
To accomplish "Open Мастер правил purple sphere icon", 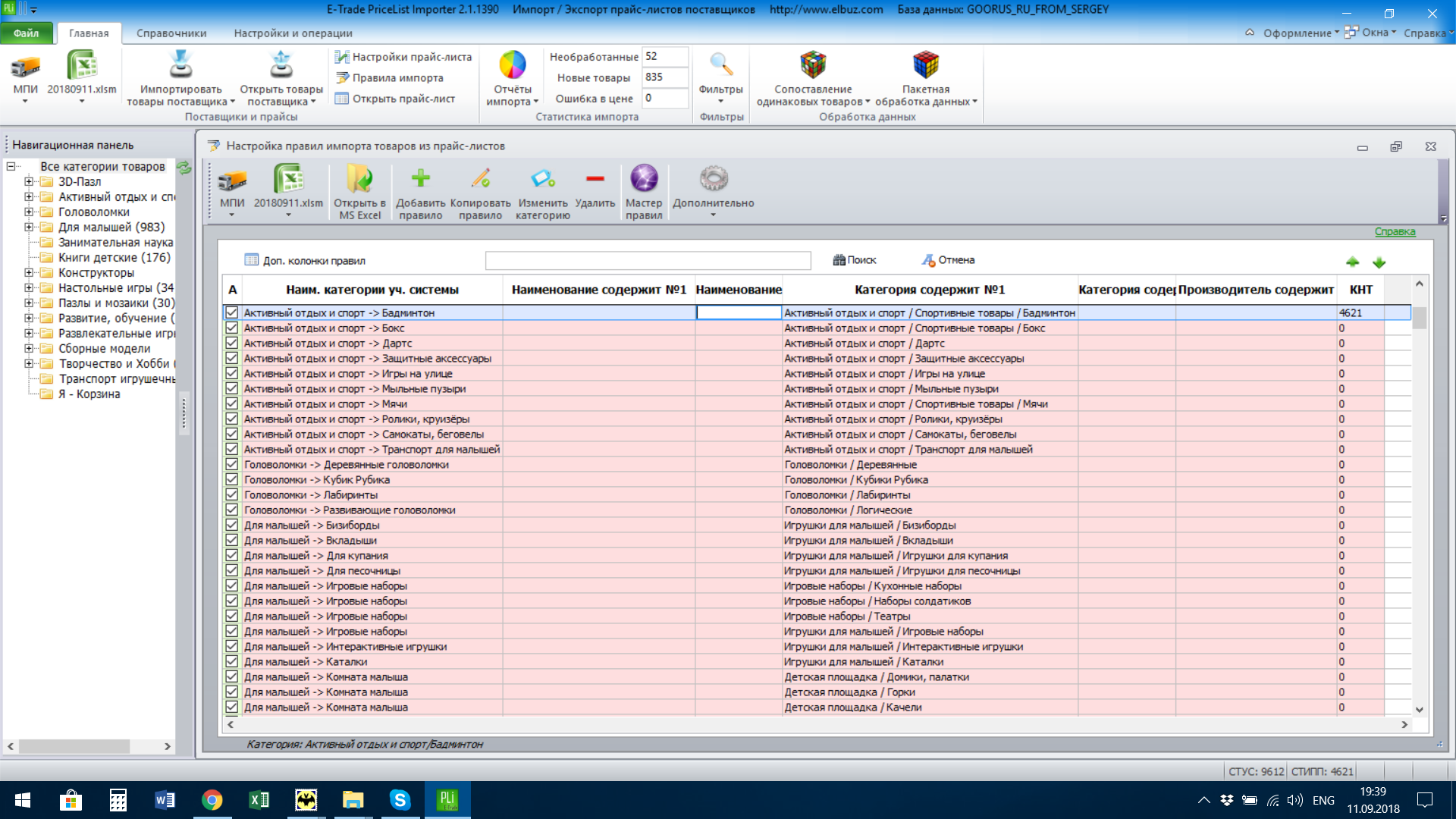I will click(644, 178).
